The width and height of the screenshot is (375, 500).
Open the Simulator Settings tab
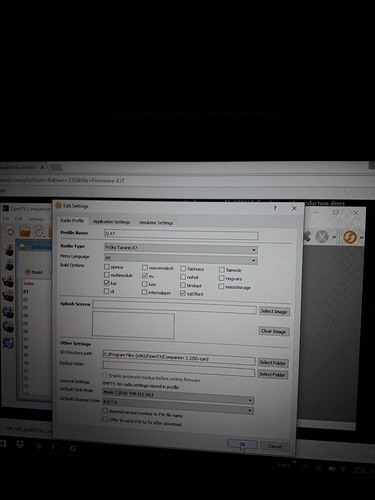[x=156, y=223]
